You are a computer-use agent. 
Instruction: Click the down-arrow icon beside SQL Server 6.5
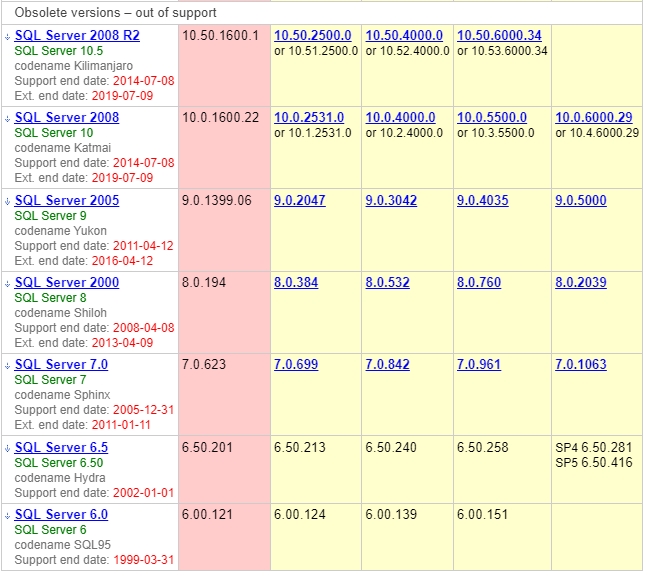click(7, 449)
